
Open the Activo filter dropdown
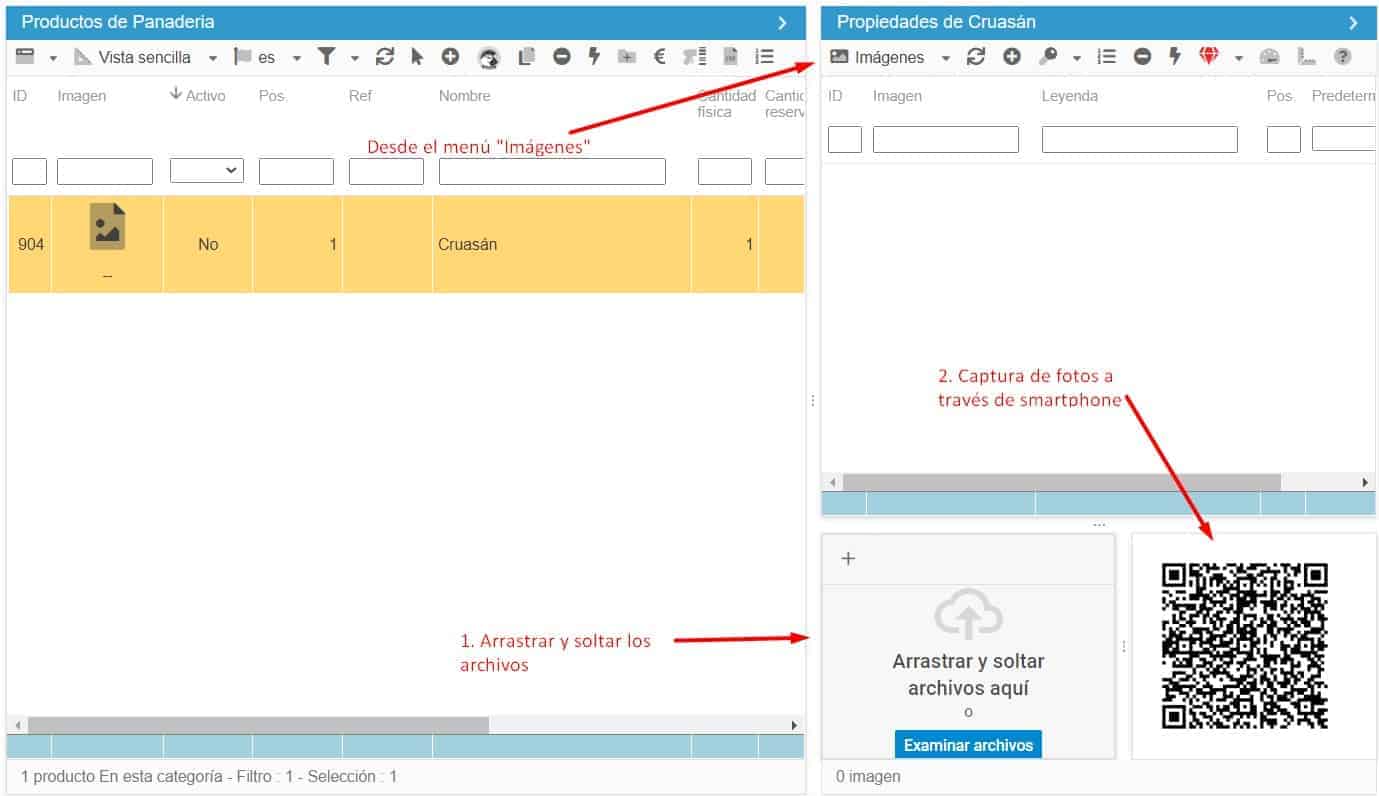point(207,171)
